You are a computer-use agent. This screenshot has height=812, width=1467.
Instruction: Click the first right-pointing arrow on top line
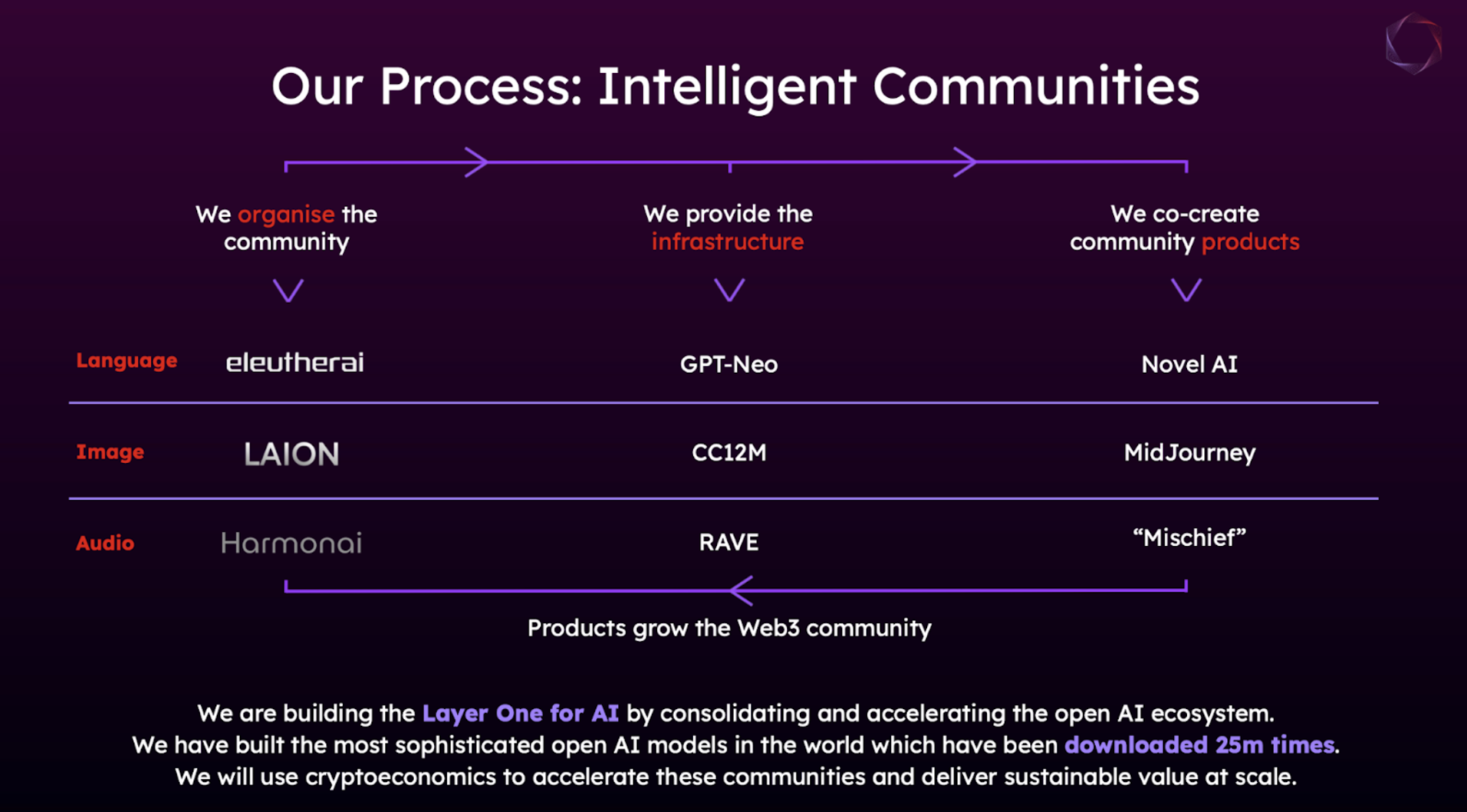pyautogui.click(x=476, y=162)
